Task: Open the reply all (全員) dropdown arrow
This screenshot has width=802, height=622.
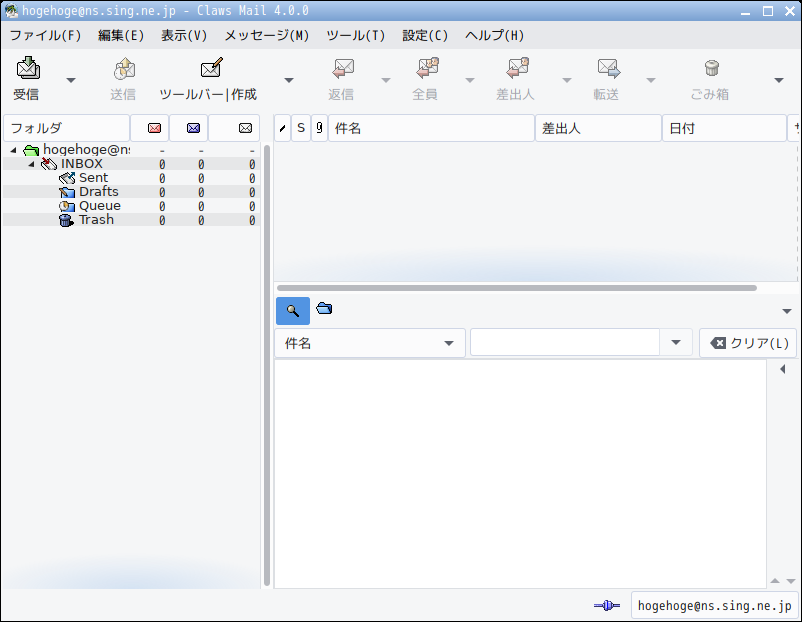Action: 470,80
